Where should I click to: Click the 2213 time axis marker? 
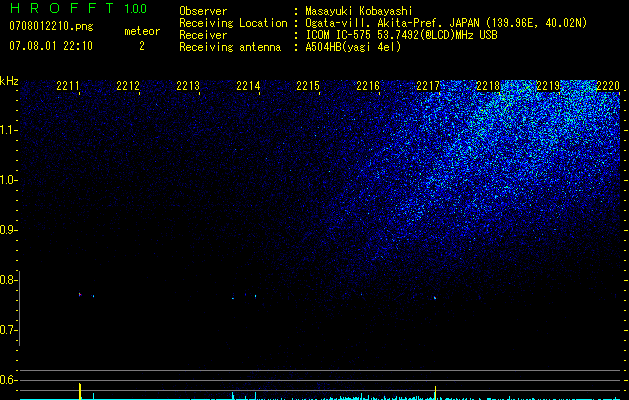[188, 86]
